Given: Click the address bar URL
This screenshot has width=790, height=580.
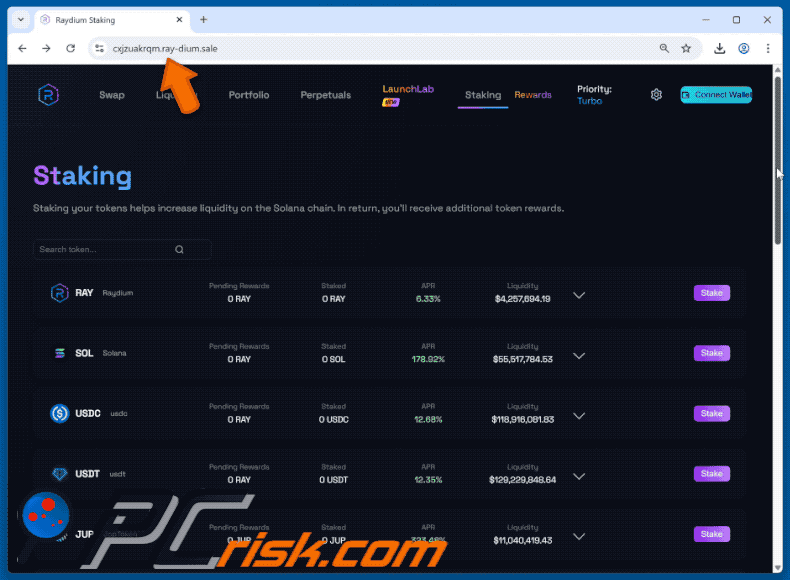Looking at the screenshot, I should tap(165, 48).
